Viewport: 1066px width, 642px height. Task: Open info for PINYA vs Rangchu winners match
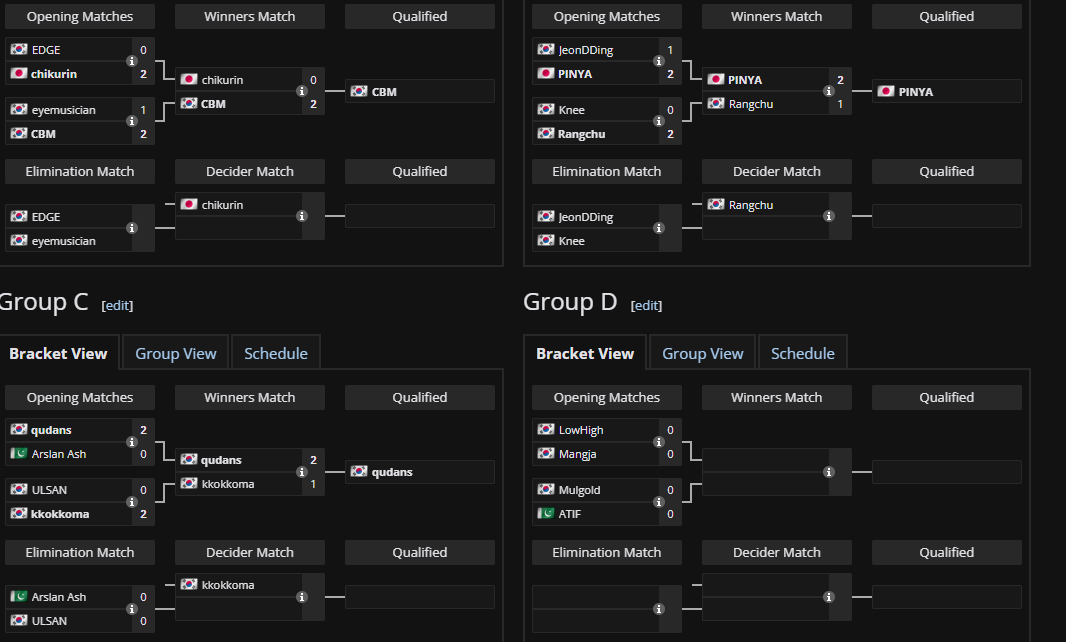click(x=829, y=91)
